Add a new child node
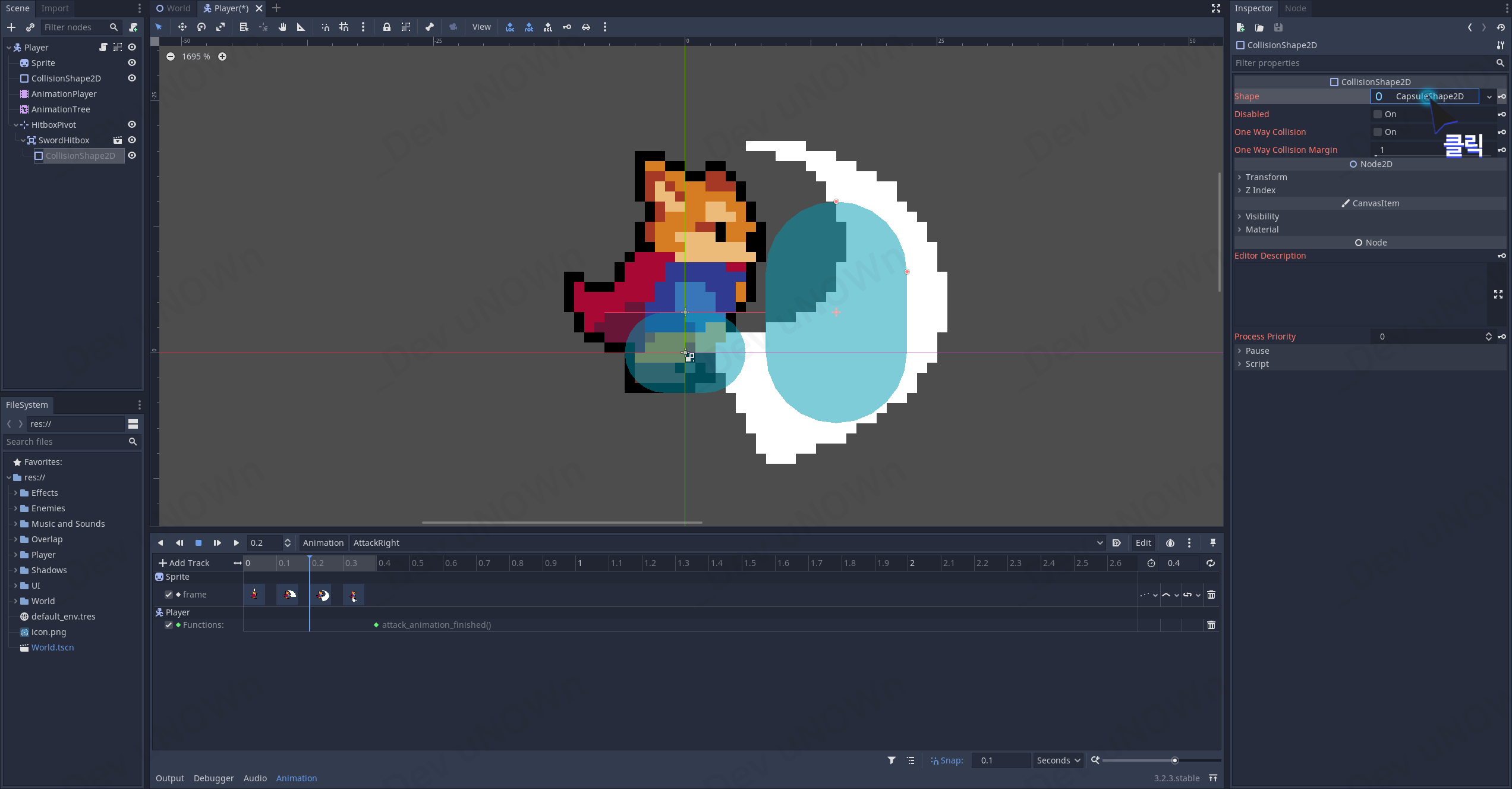Screen dimensions: 1512x789 pos(11,27)
